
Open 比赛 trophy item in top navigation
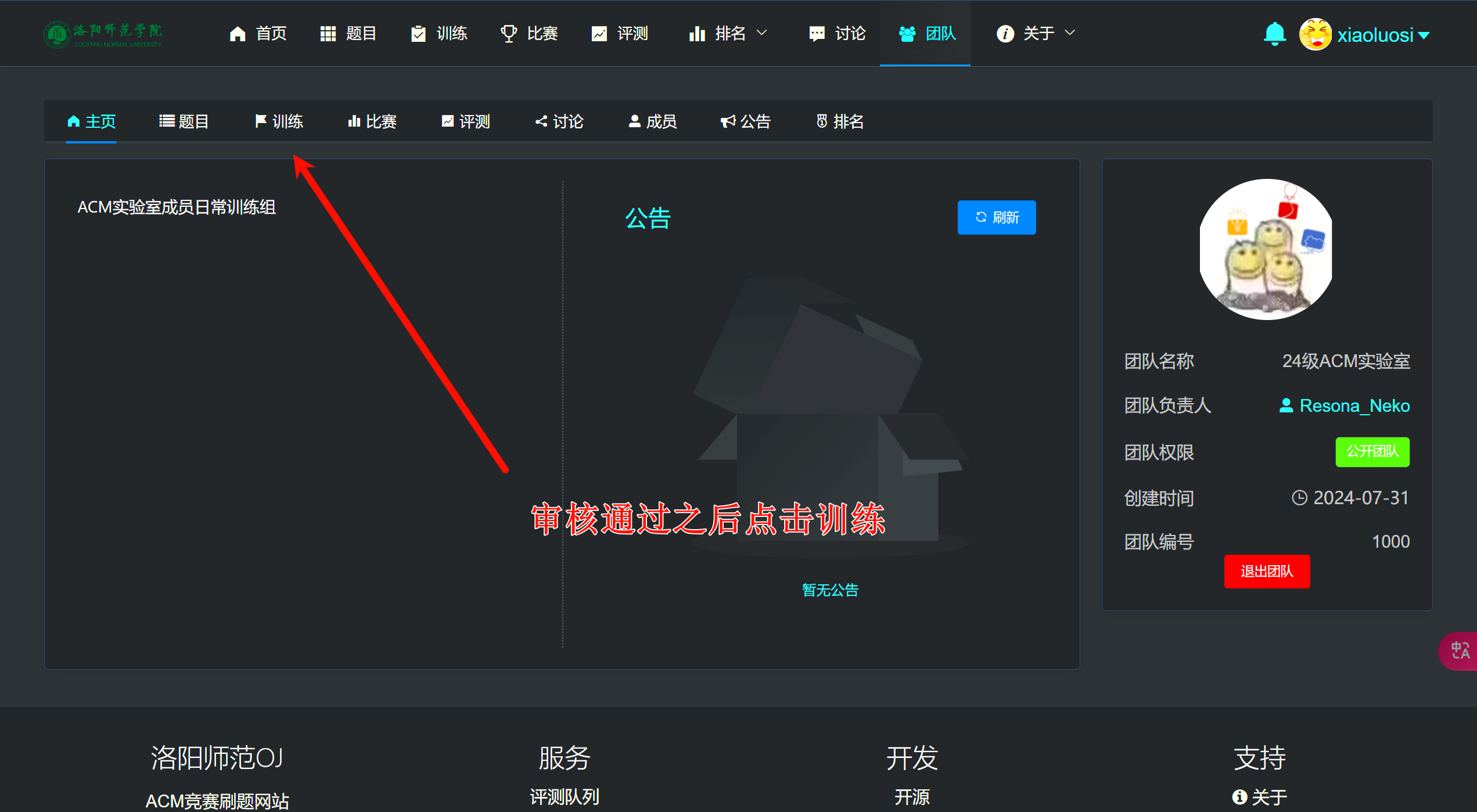[x=529, y=34]
